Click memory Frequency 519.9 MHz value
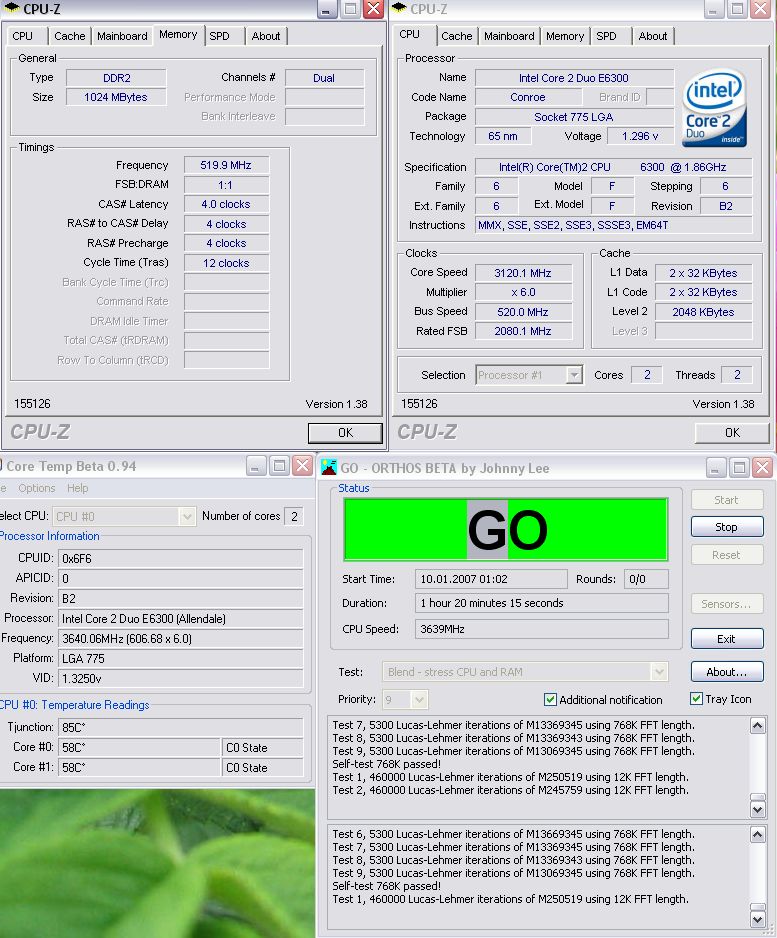 (226, 165)
